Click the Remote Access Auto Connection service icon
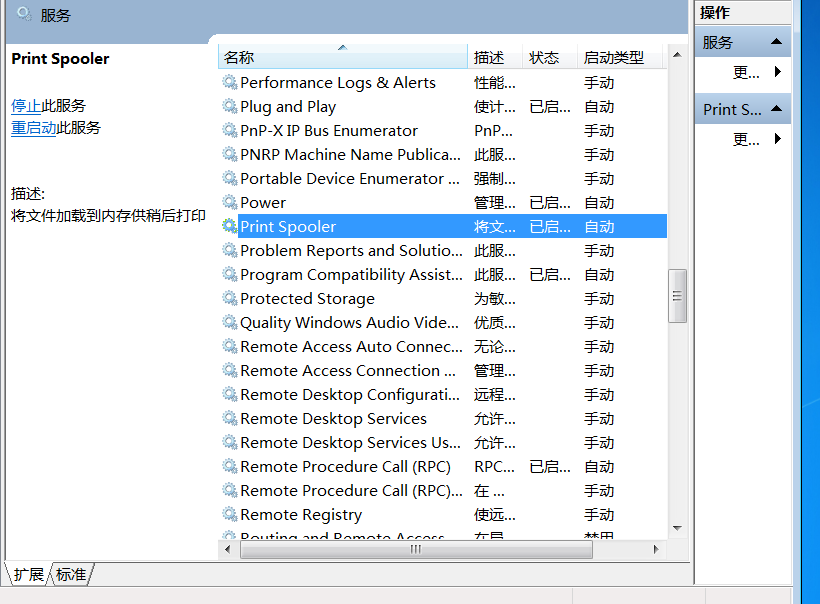 click(x=230, y=346)
